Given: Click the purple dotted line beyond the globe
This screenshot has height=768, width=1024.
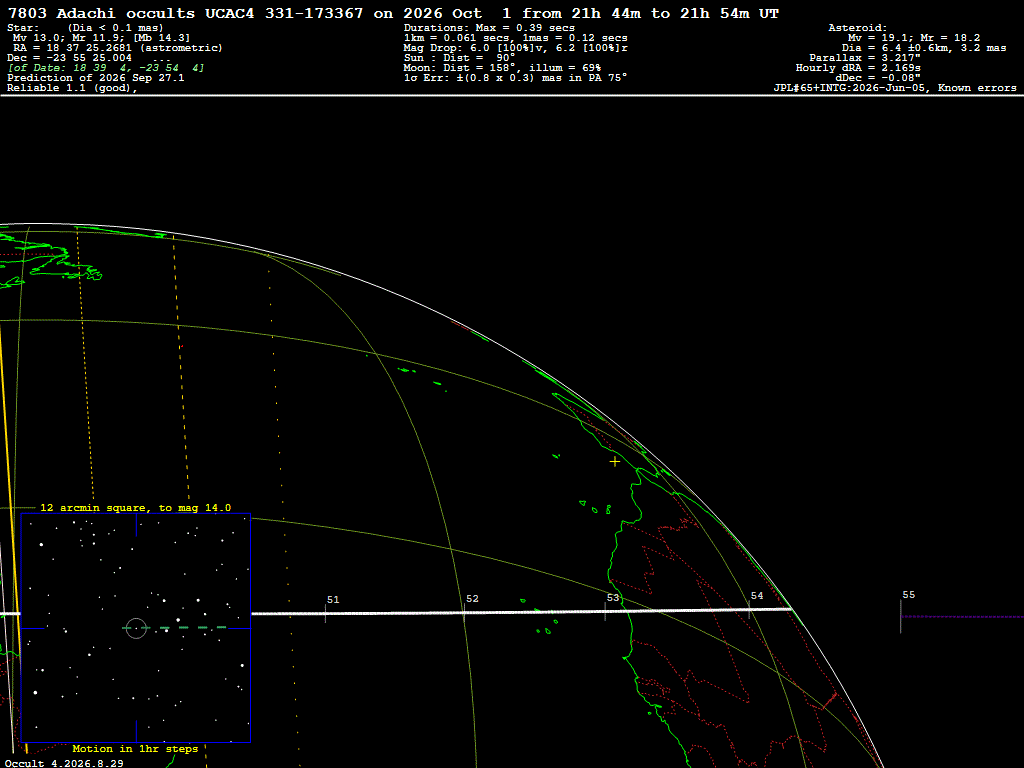Looking at the screenshot, I should [963, 616].
